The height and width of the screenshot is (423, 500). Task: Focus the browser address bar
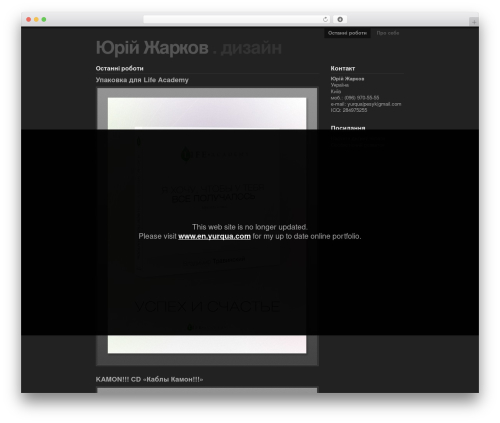(237, 20)
